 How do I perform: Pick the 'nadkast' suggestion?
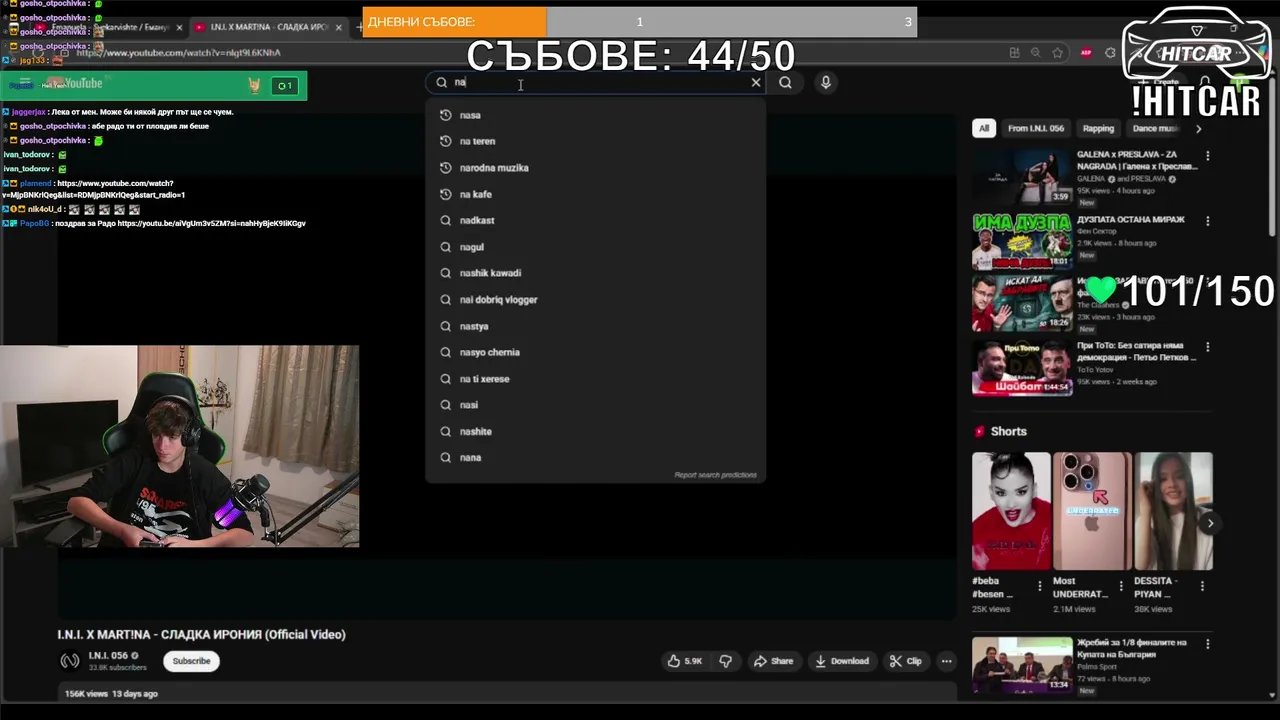pyautogui.click(x=595, y=220)
